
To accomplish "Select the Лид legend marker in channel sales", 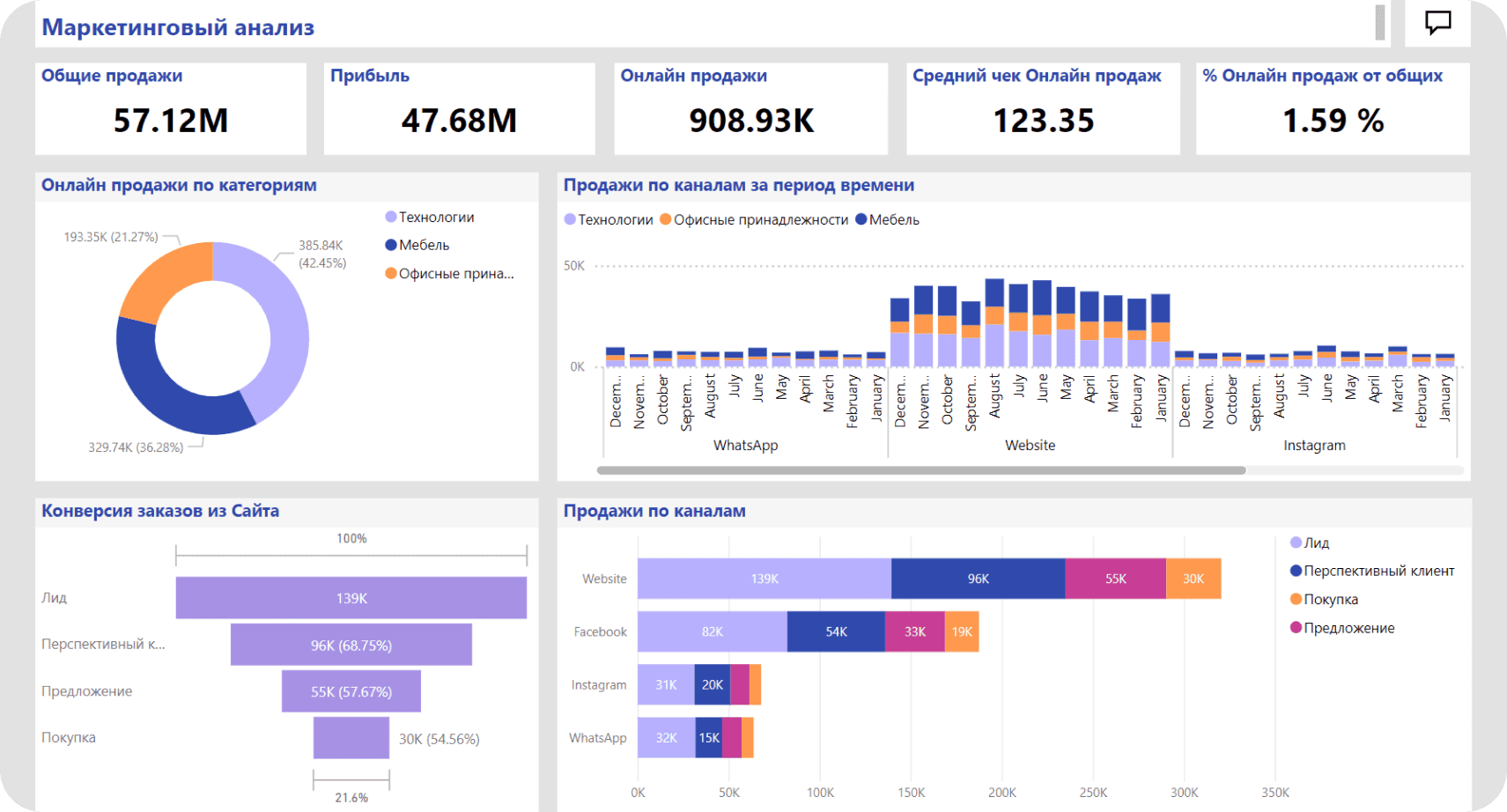I will pyautogui.click(x=1296, y=543).
